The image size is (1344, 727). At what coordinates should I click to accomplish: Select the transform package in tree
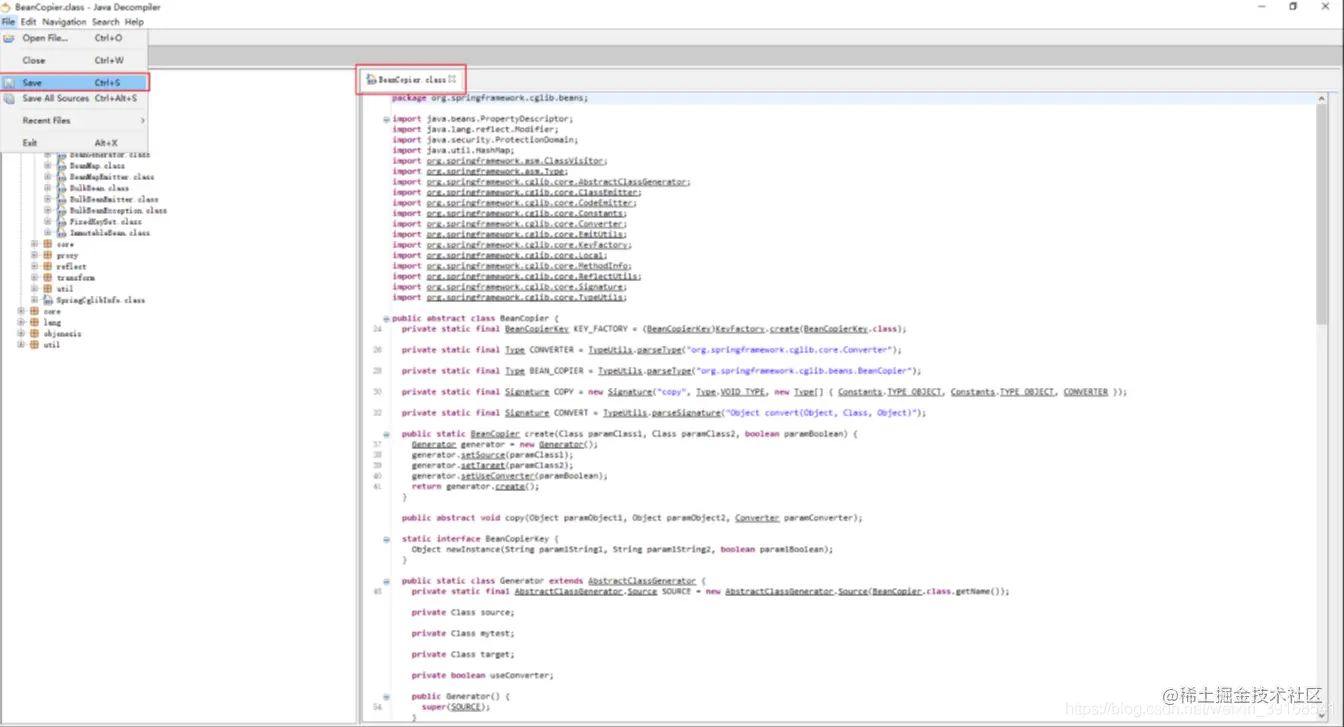point(76,278)
